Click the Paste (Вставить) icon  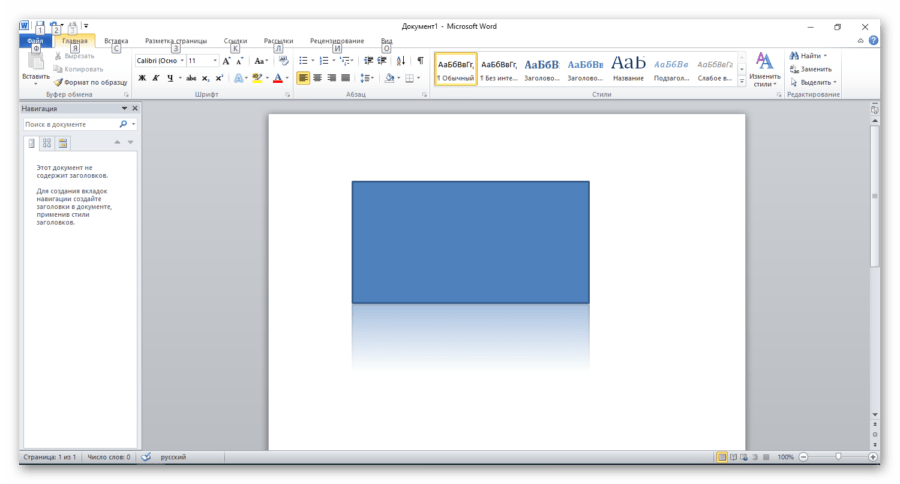coord(35,64)
